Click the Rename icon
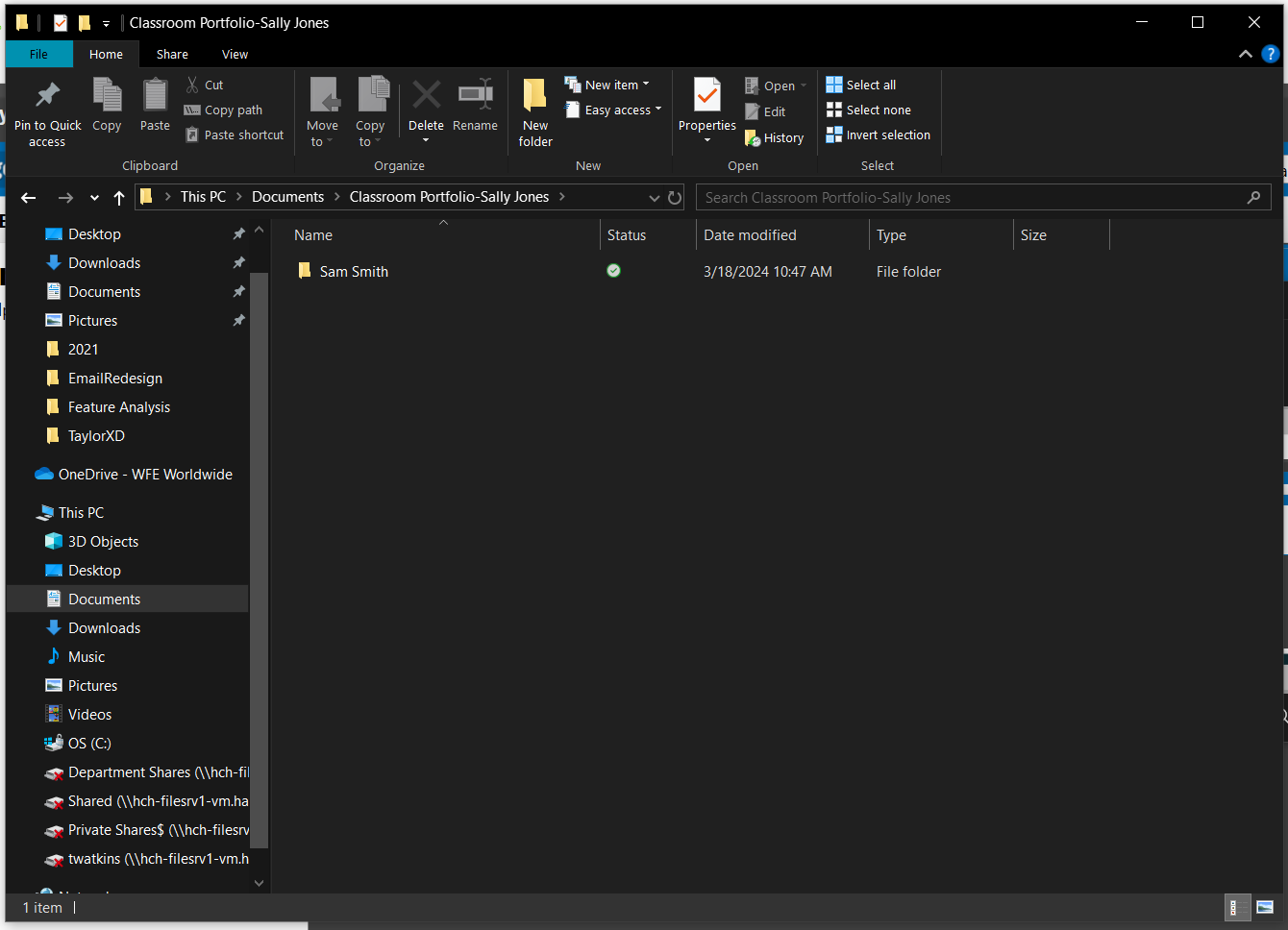The width and height of the screenshot is (1288, 930). (475, 94)
